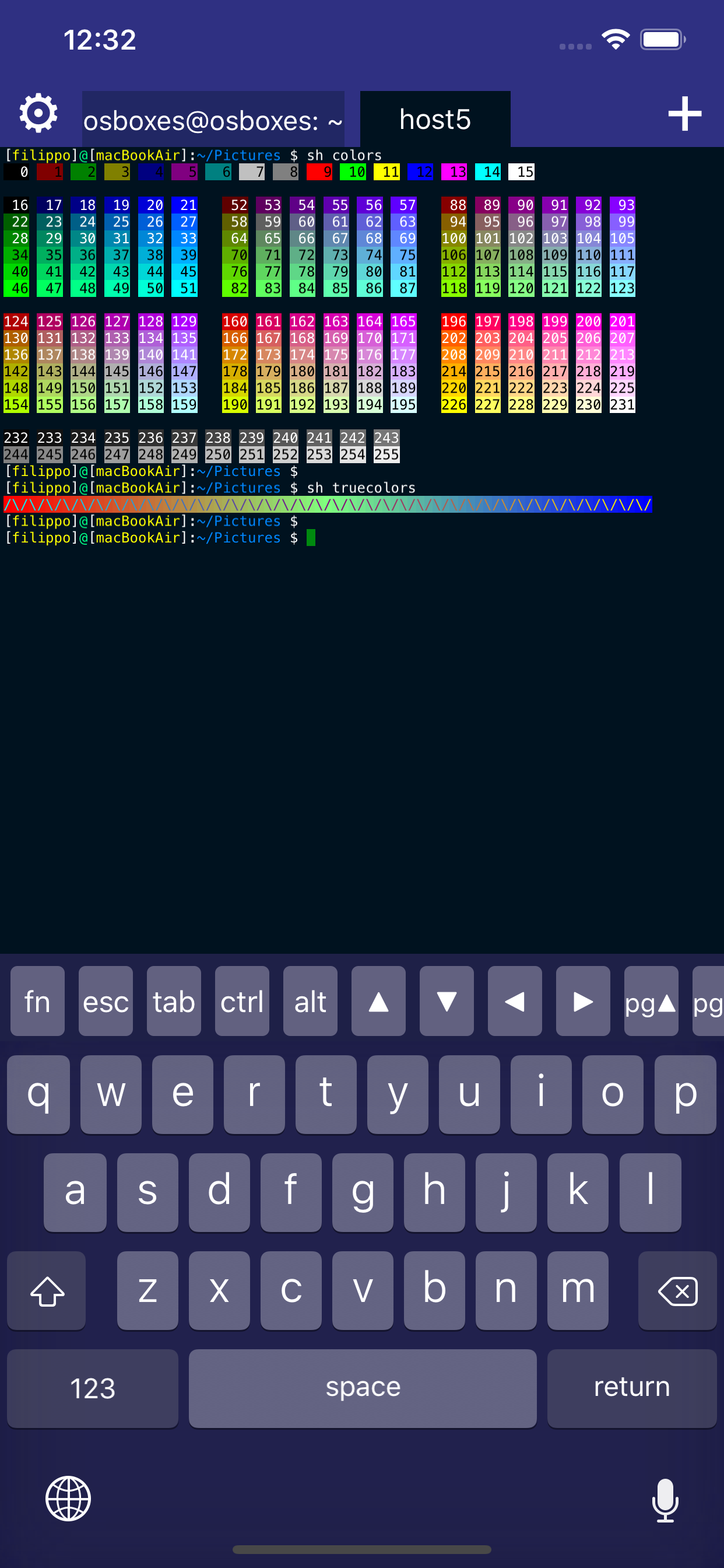724x1568 pixels.
Task: Tap the up arrow key
Action: [x=378, y=1000]
